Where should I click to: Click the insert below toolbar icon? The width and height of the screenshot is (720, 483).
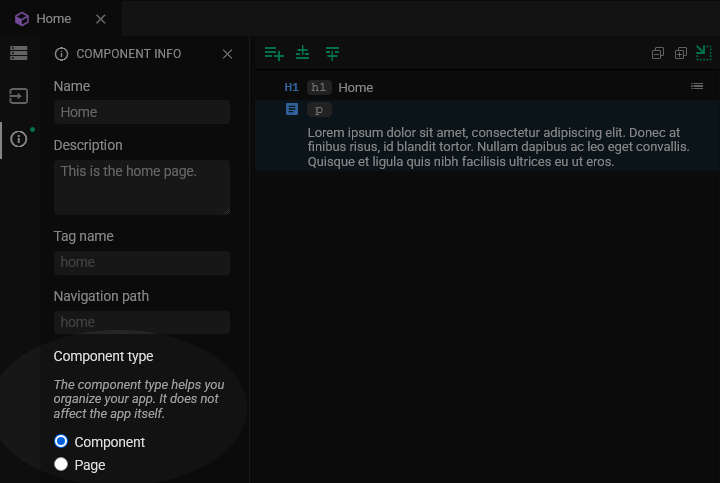pos(332,53)
